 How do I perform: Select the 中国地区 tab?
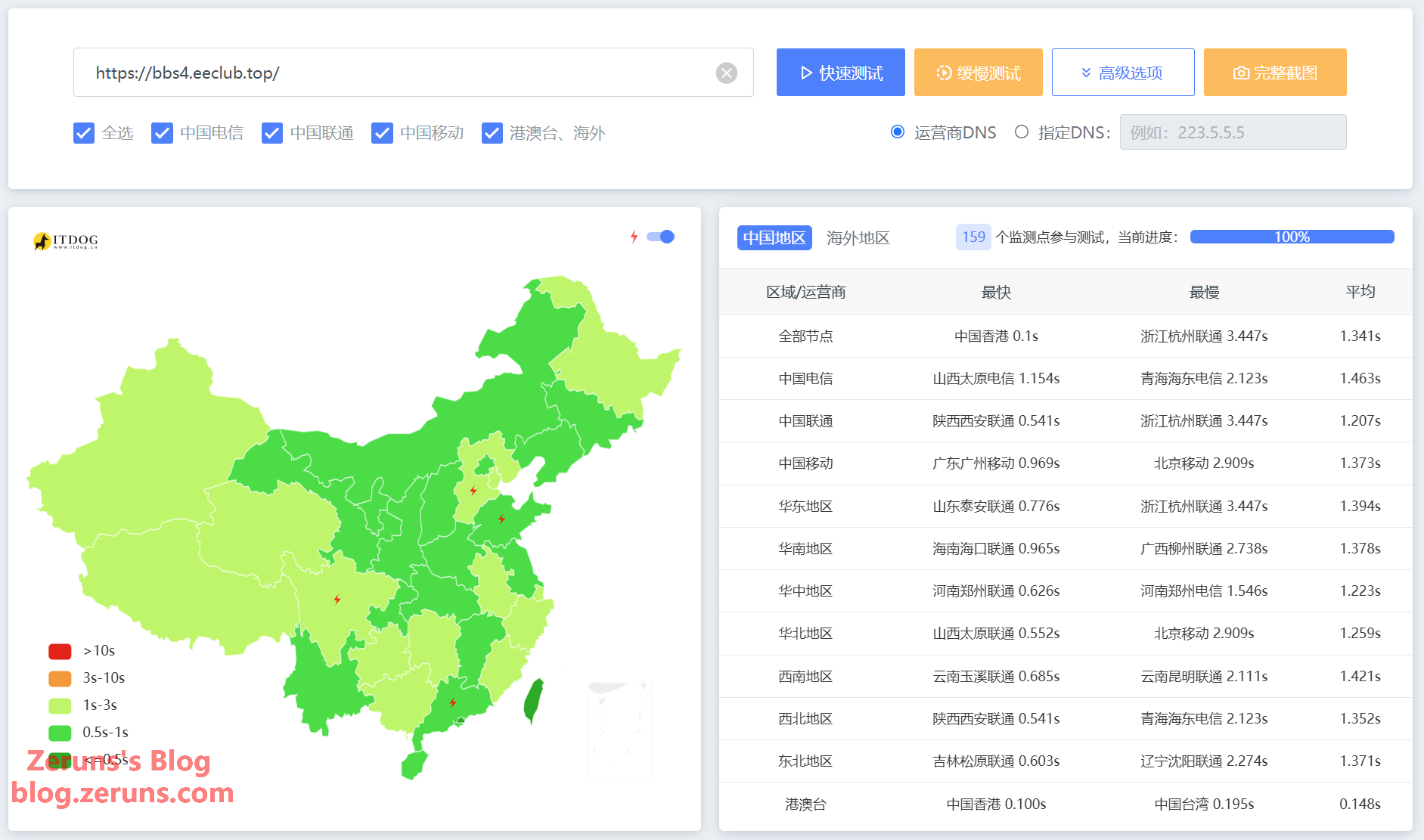(774, 237)
